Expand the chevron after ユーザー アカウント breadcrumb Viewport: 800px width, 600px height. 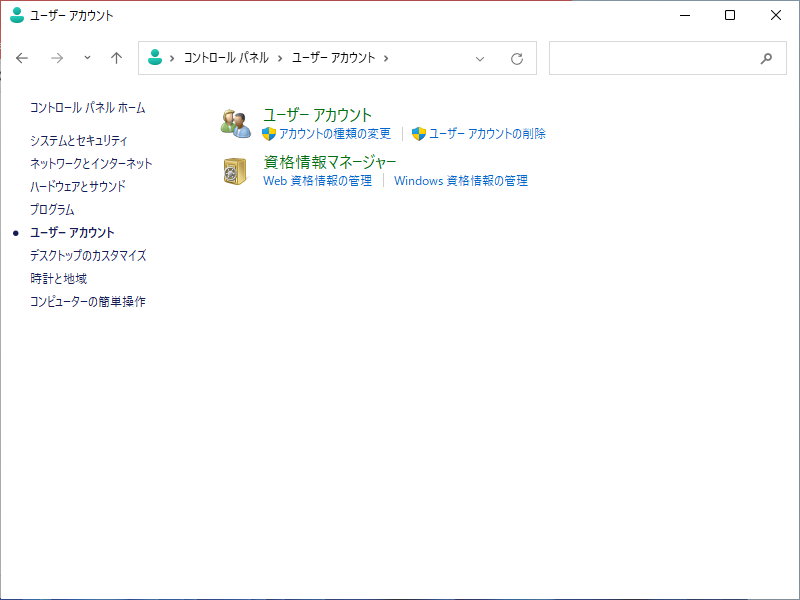(386, 58)
